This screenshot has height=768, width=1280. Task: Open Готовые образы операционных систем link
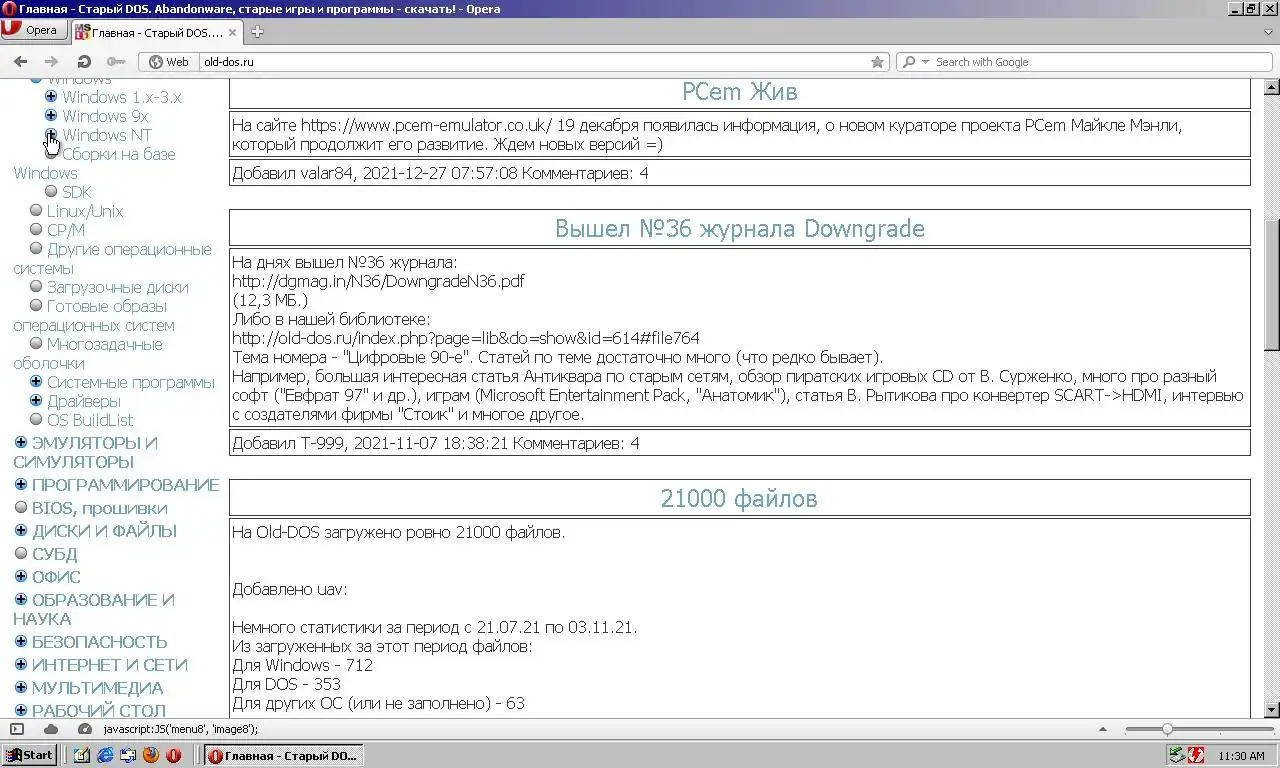point(94,315)
